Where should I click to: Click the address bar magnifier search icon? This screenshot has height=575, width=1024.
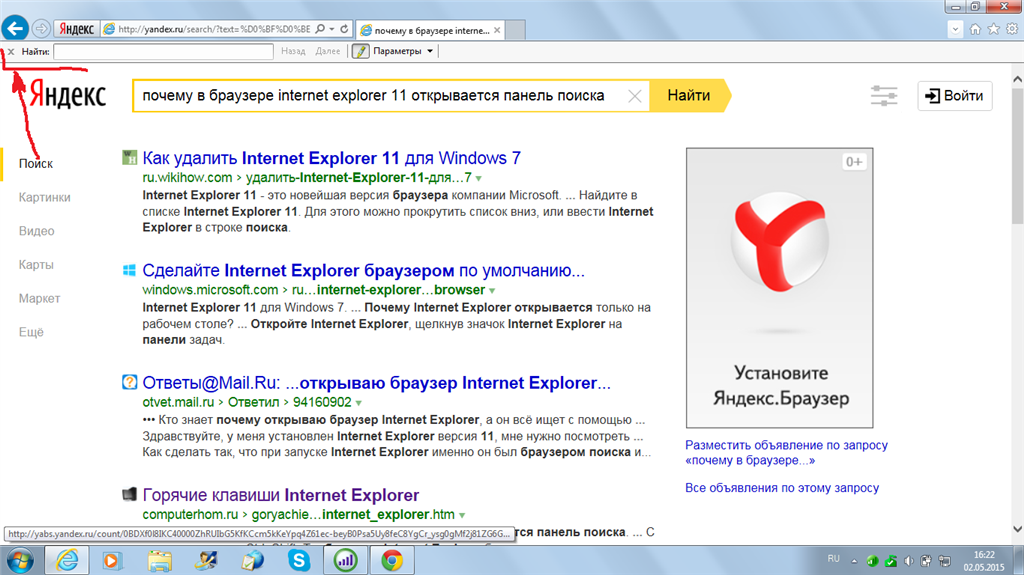point(321,29)
